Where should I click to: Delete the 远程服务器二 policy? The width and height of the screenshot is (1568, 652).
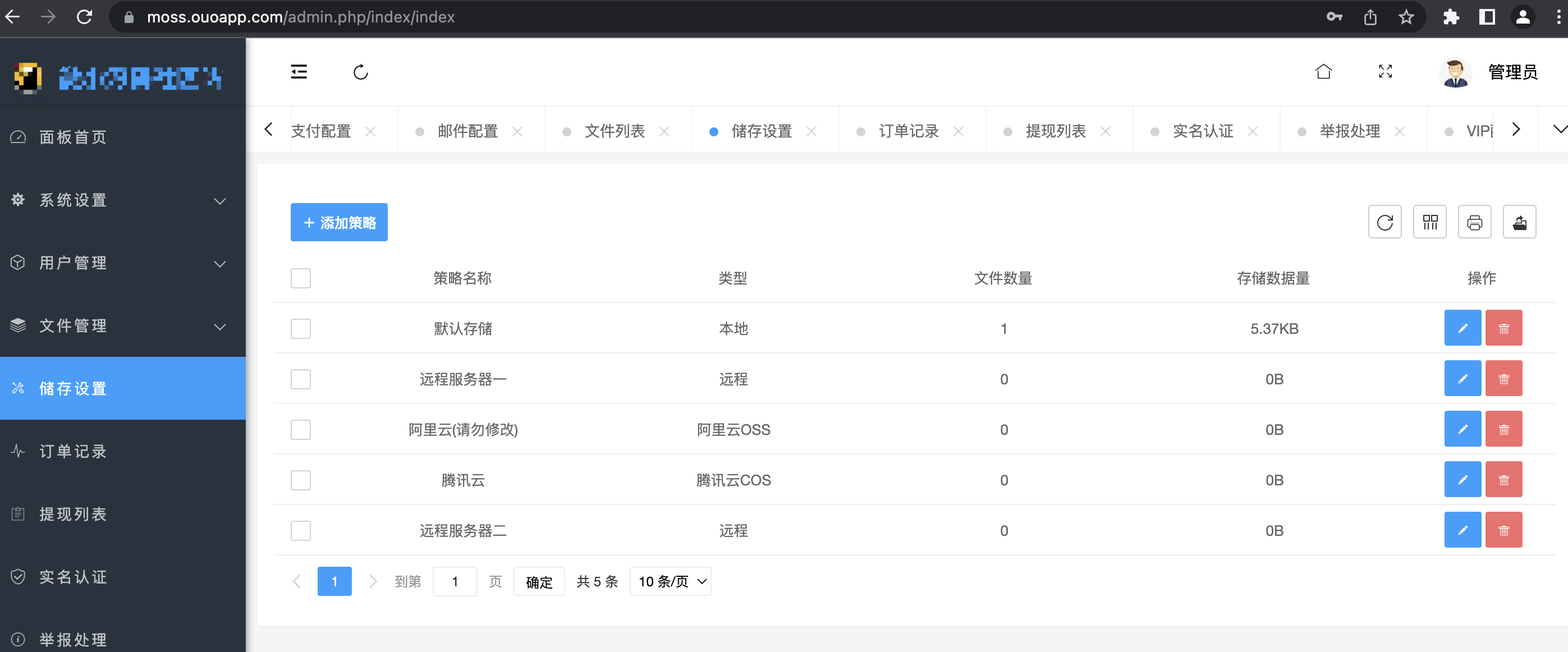click(x=1503, y=530)
